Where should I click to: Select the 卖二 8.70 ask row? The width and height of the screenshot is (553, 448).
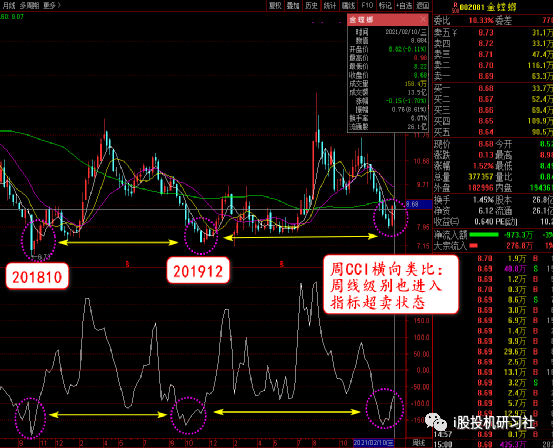click(493, 65)
